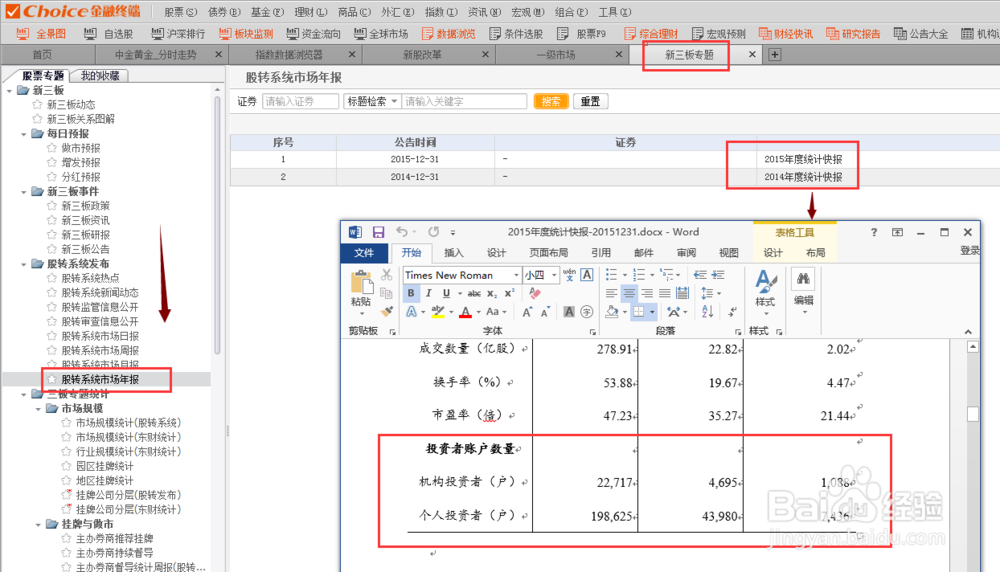Screen dimensions: 1000x572
Task: Open the 页面布局 ribbon tab
Action: pyautogui.click(x=548, y=253)
